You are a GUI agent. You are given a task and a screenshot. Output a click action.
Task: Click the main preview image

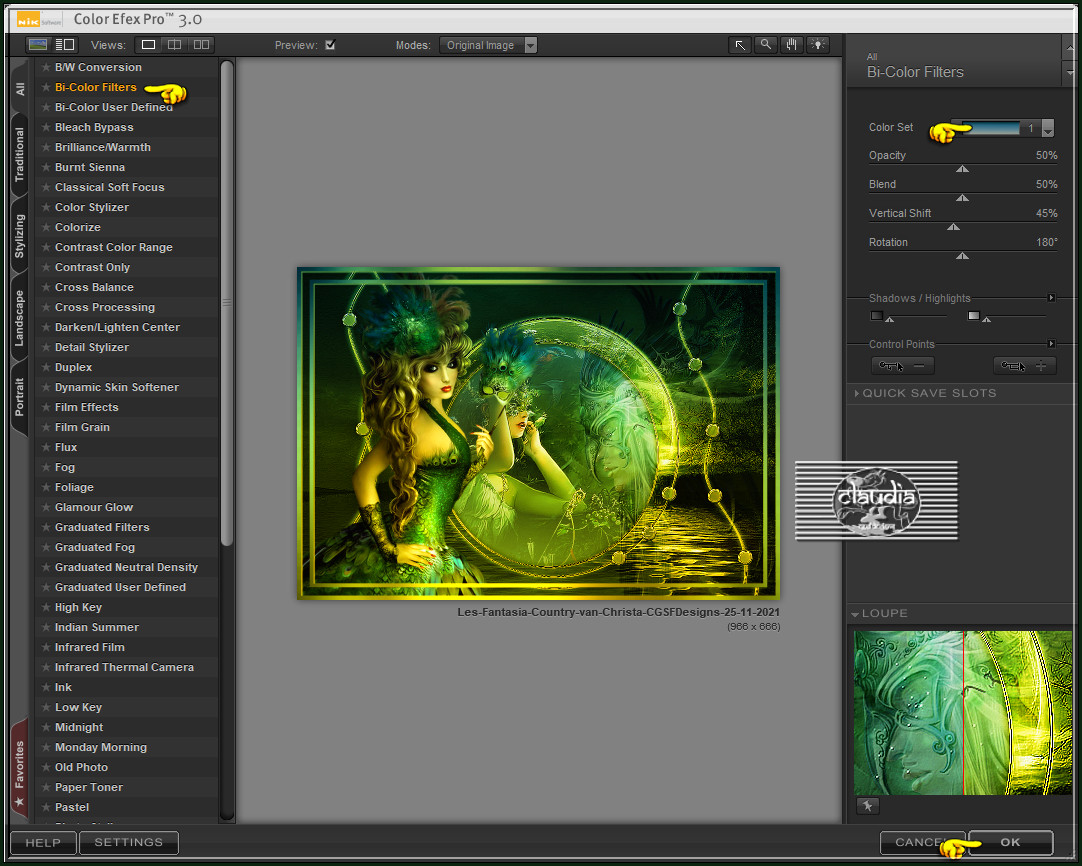tap(538, 433)
